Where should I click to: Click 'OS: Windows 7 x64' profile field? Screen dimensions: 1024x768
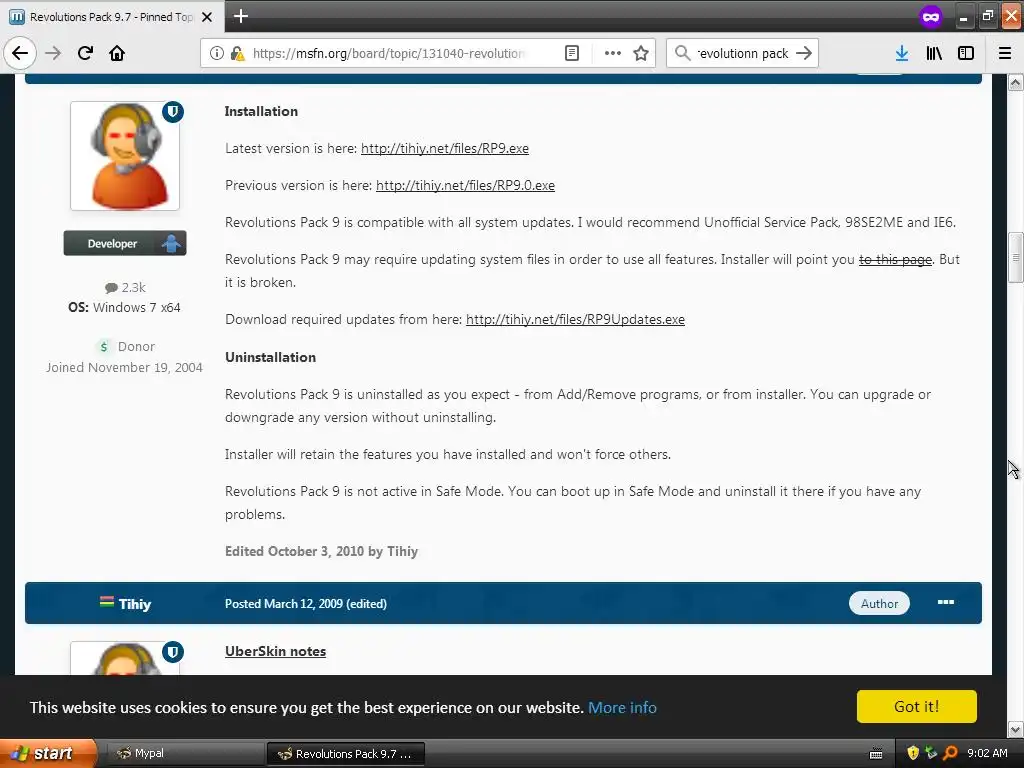pyautogui.click(x=124, y=308)
